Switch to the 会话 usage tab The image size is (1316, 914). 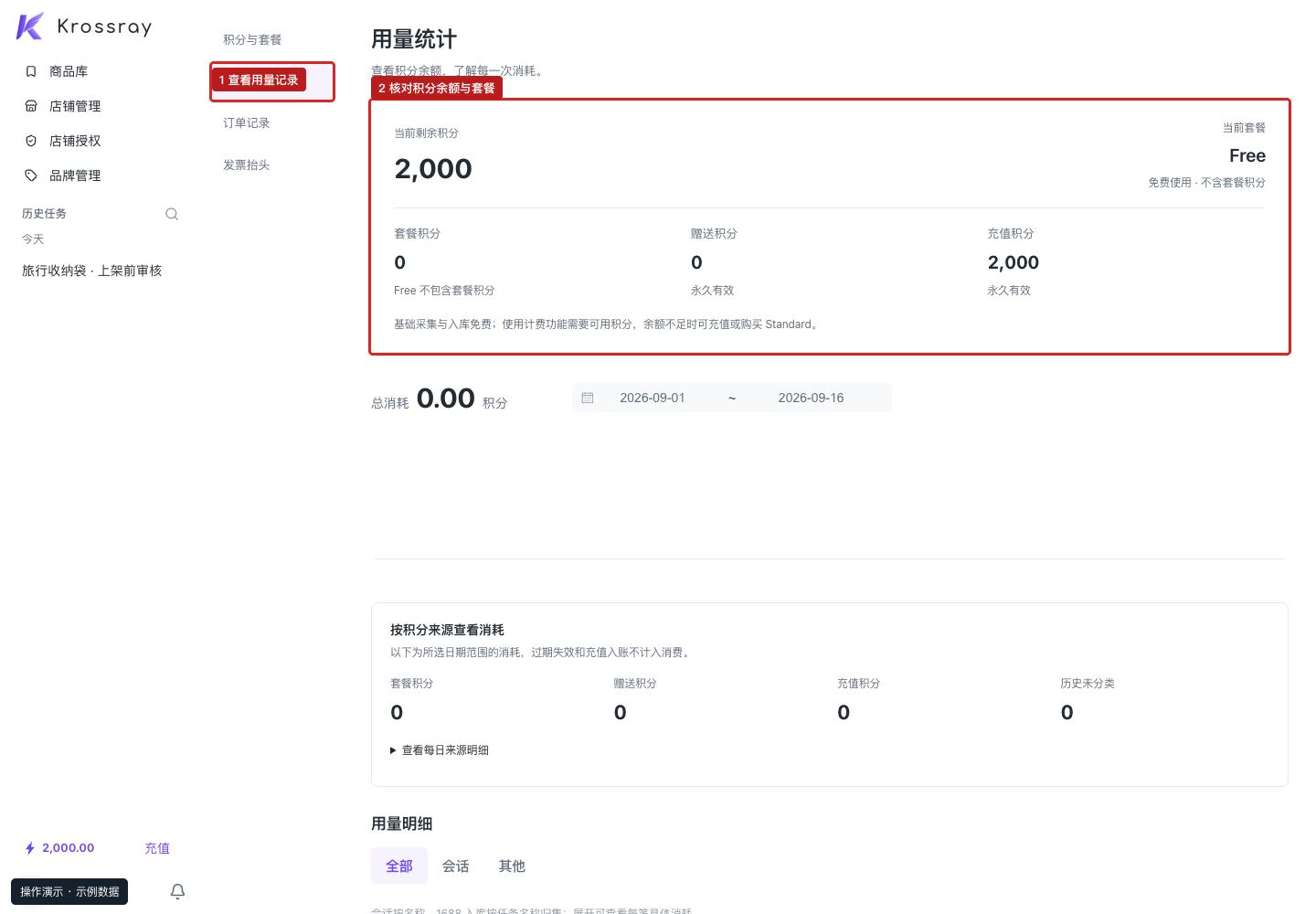(x=456, y=866)
